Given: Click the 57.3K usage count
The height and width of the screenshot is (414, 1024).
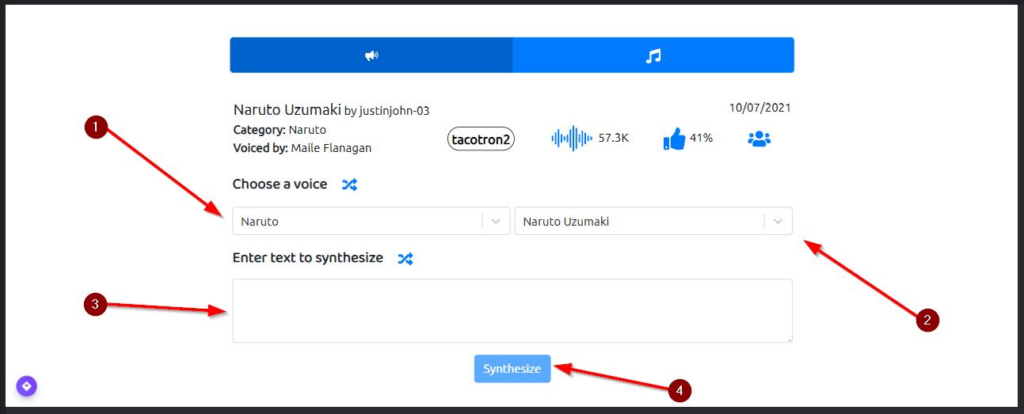Looking at the screenshot, I should click(613, 138).
